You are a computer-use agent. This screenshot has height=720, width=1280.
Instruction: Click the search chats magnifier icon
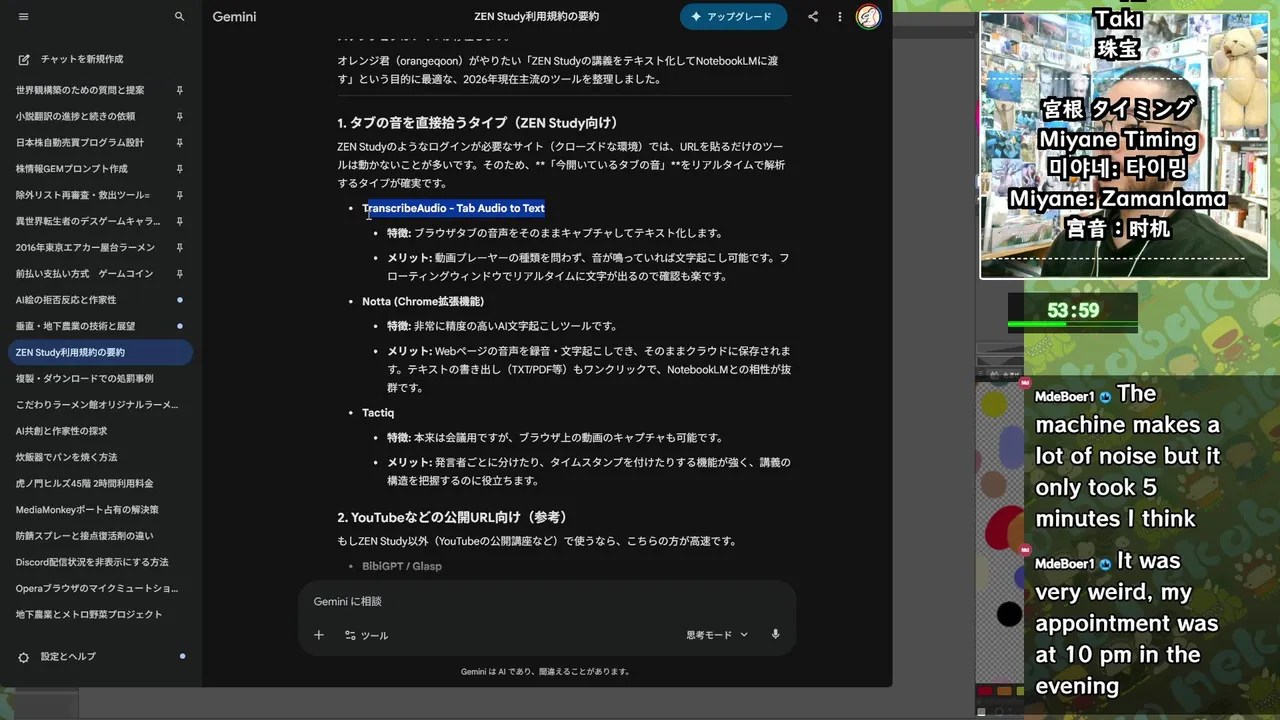pyautogui.click(x=180, y=17)
